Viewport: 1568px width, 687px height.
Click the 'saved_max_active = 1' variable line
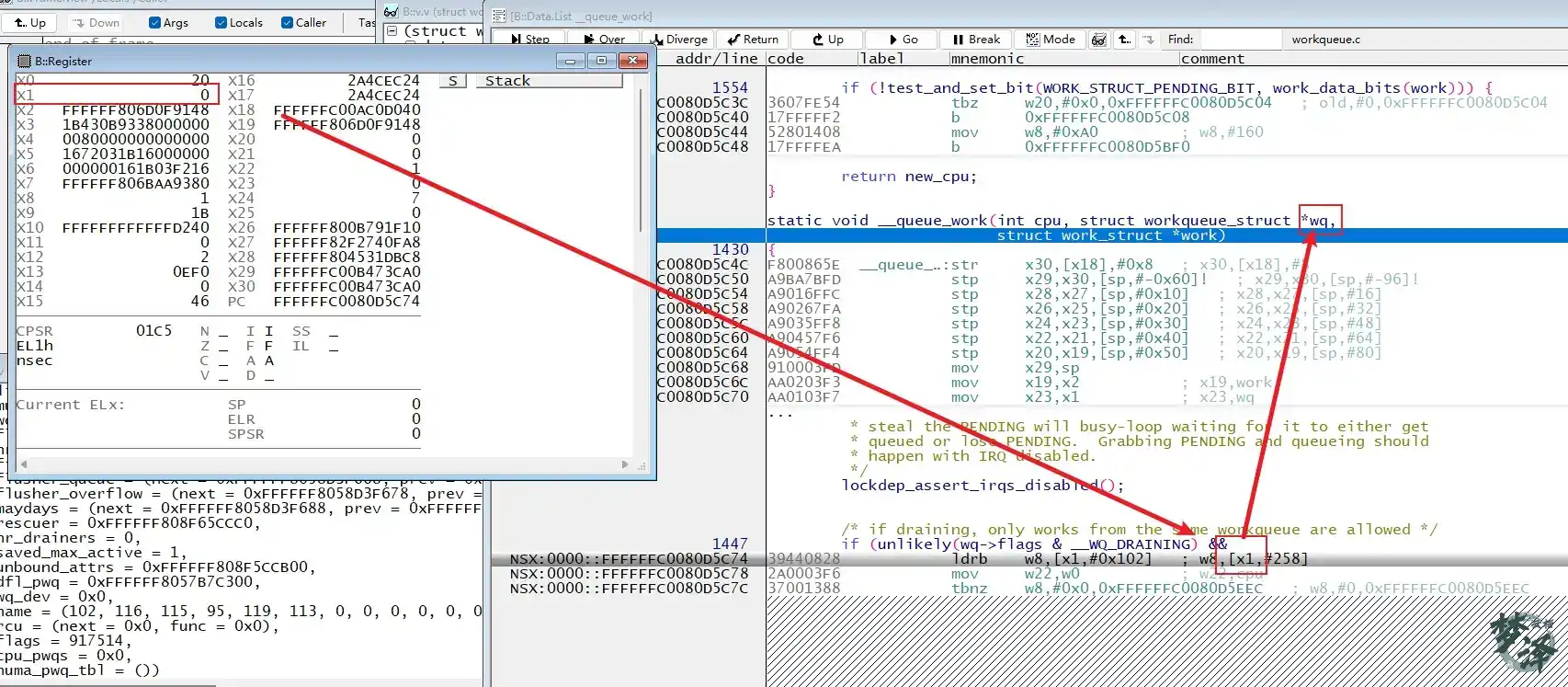coord(93,552)
